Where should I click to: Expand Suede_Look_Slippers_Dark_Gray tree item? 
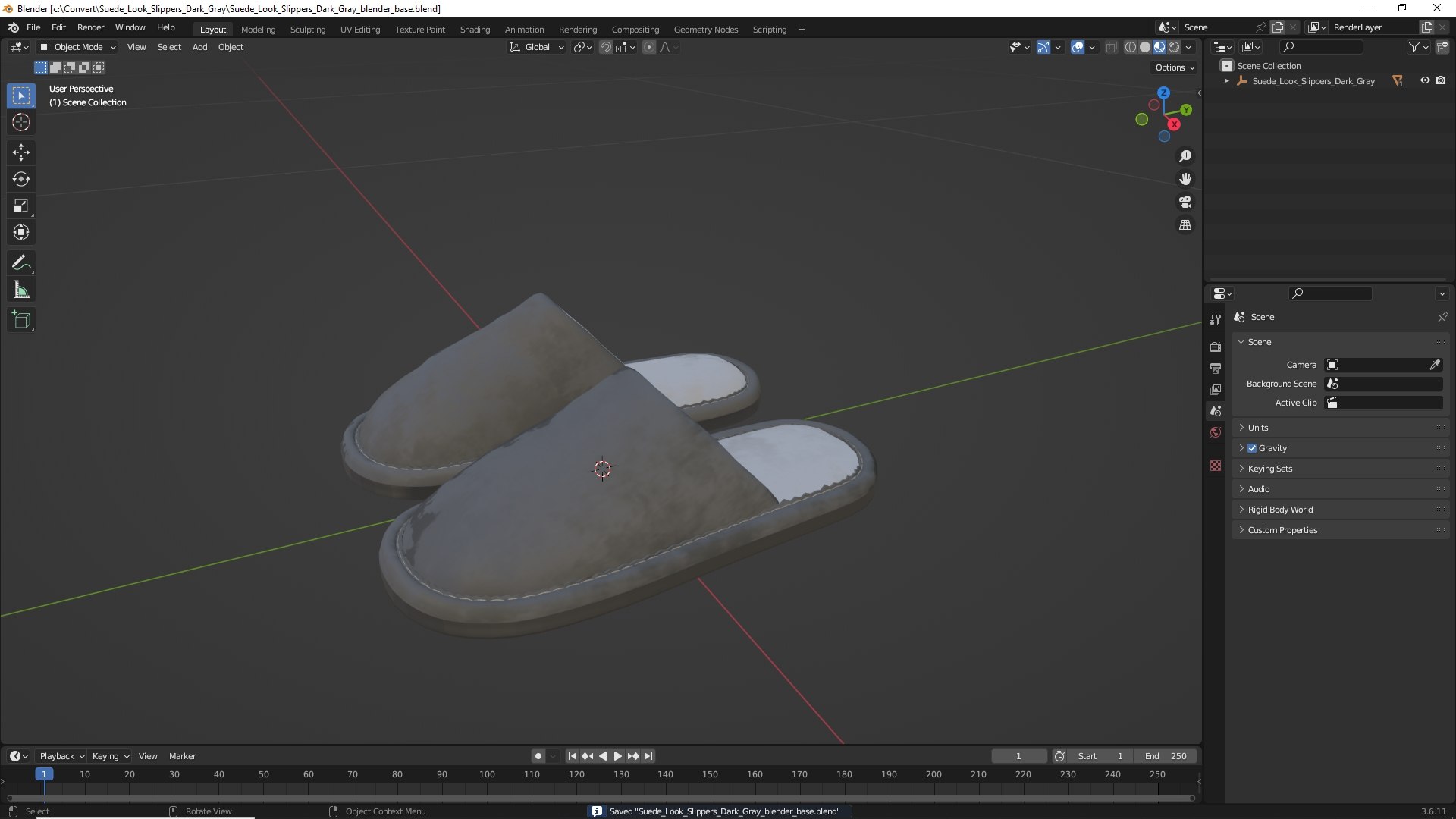pyautogui.click(x=1226, y=80)
